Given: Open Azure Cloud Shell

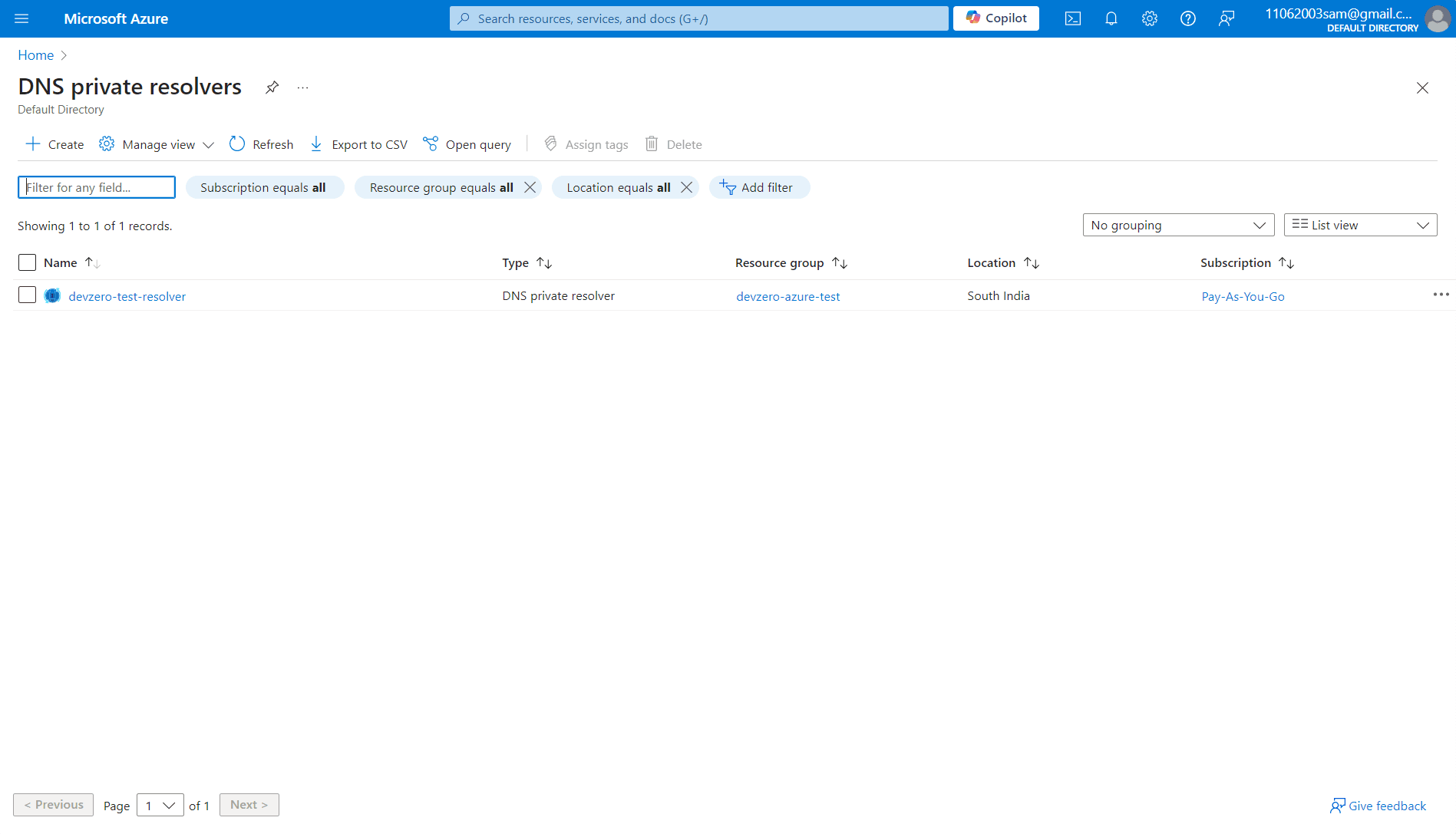Looking at the screenshot, I should pyautogui.click(x=1072, y=18).
